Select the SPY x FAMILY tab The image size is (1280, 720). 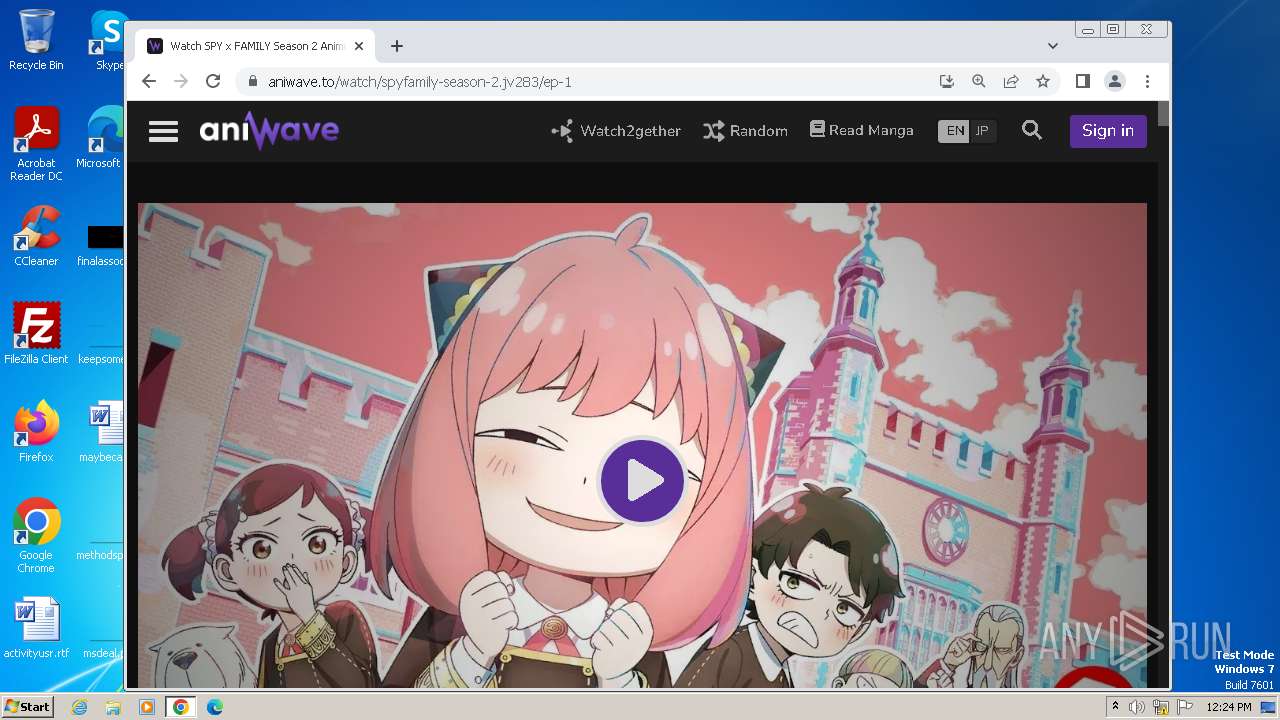pyautogui.click(x=255, y=46)
